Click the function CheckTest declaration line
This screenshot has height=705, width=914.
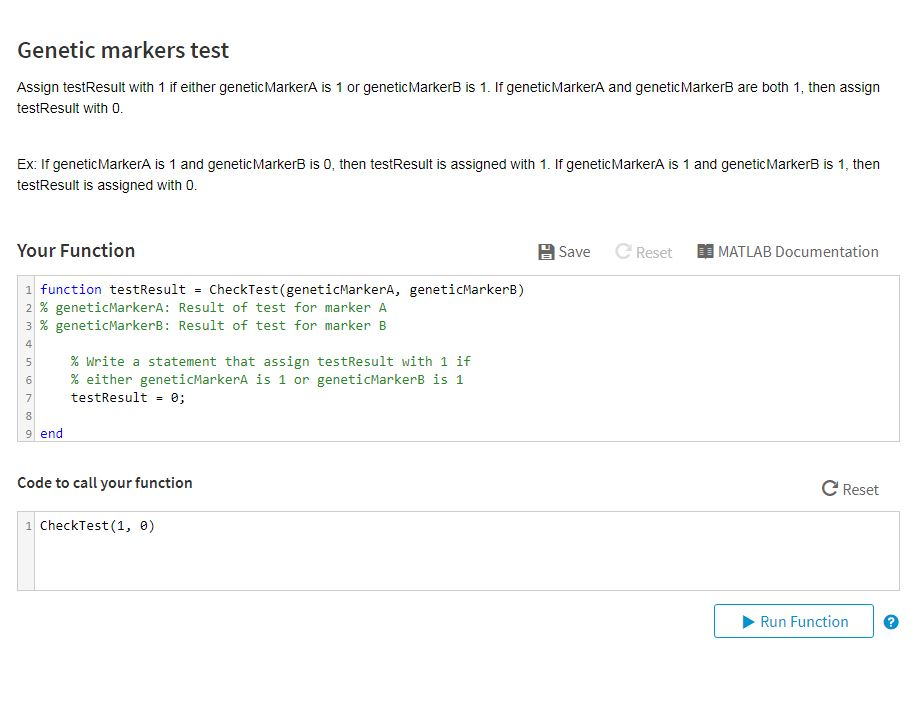pyautogui.click(x=281, y=290)
